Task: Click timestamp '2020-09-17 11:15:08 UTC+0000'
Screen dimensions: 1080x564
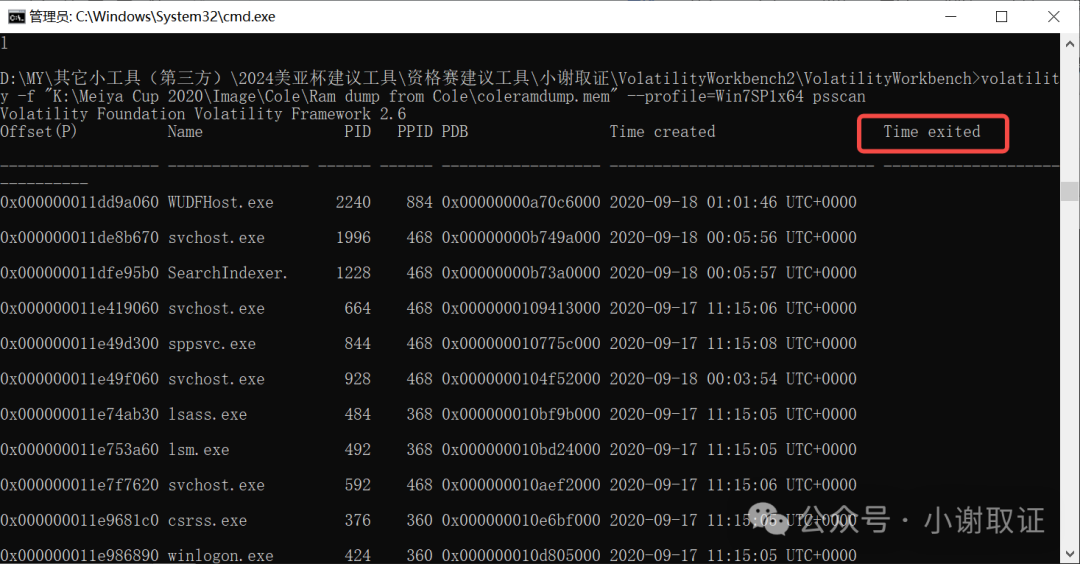Action: click(733, 344)
